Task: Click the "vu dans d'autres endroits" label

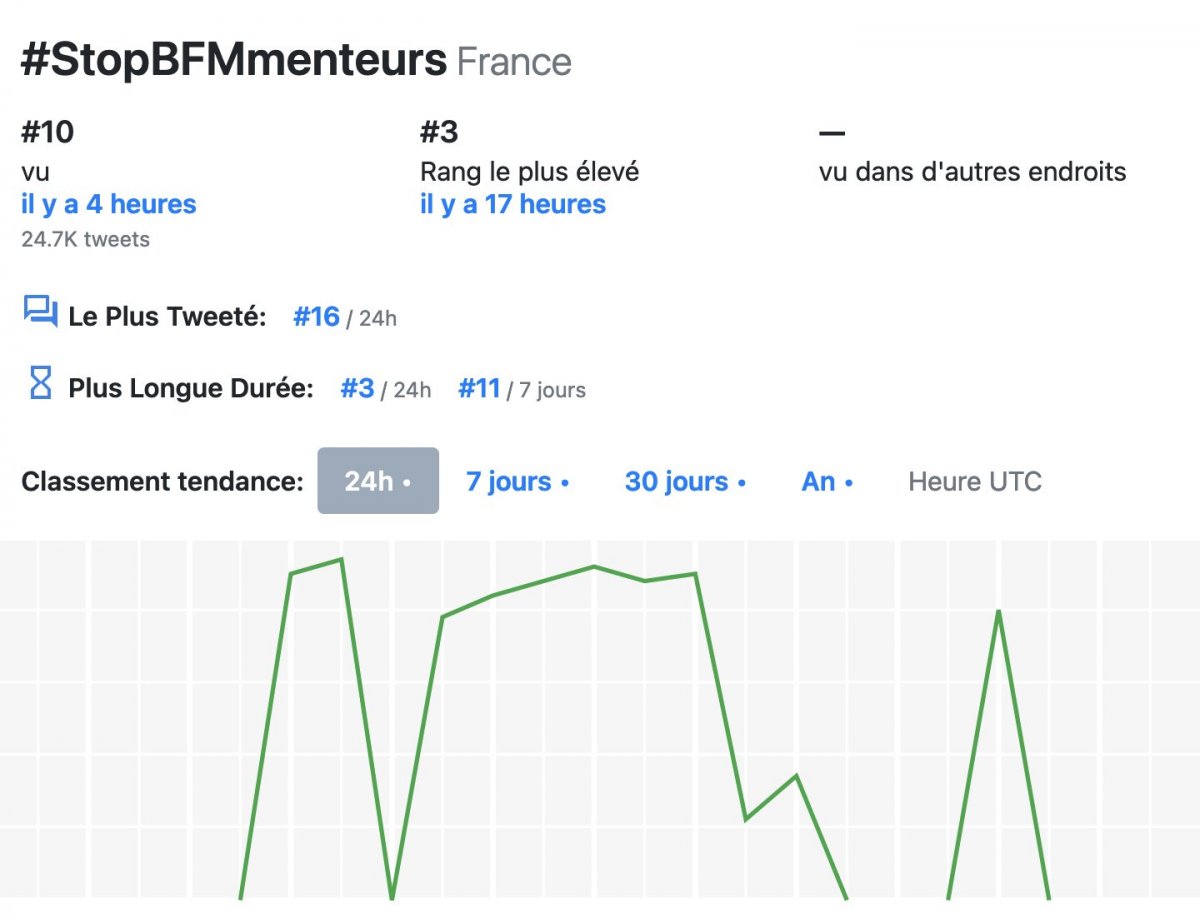Action: [x=972, y=172]
